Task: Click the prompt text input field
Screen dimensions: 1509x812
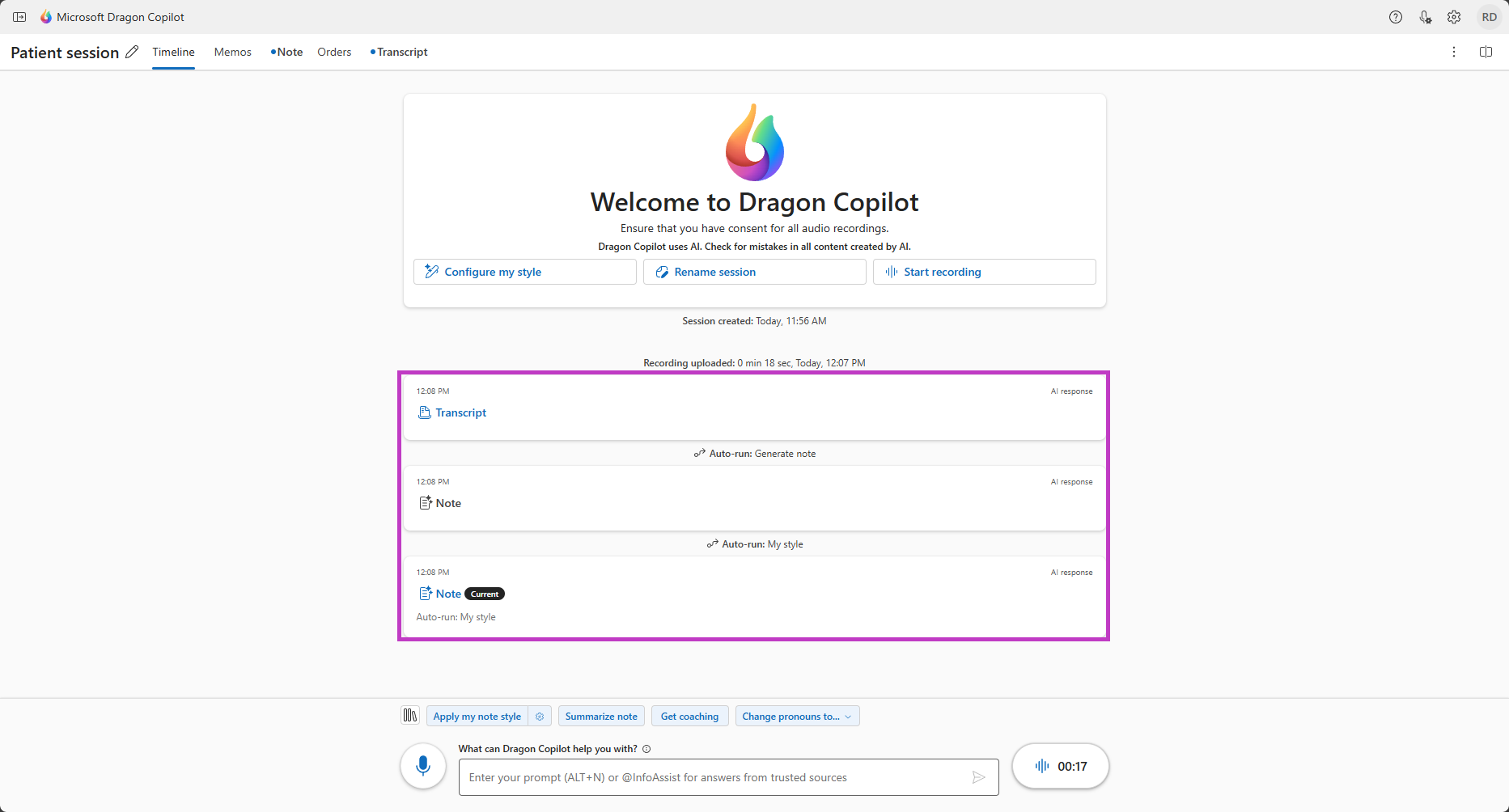Action: [x=716, y=777]
